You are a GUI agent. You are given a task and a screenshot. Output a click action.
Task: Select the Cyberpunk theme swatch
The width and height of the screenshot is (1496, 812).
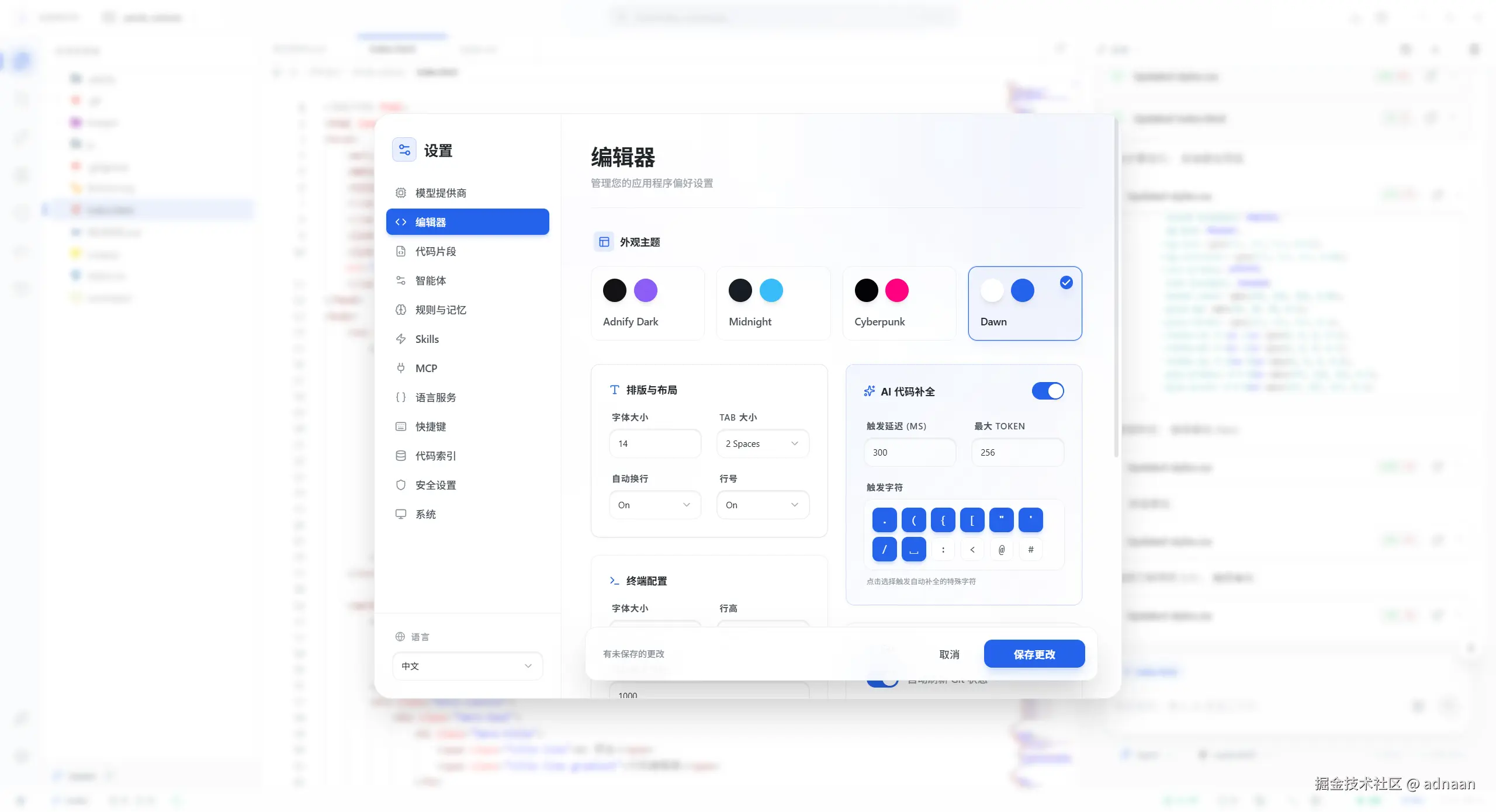click(x=899, y=303)
